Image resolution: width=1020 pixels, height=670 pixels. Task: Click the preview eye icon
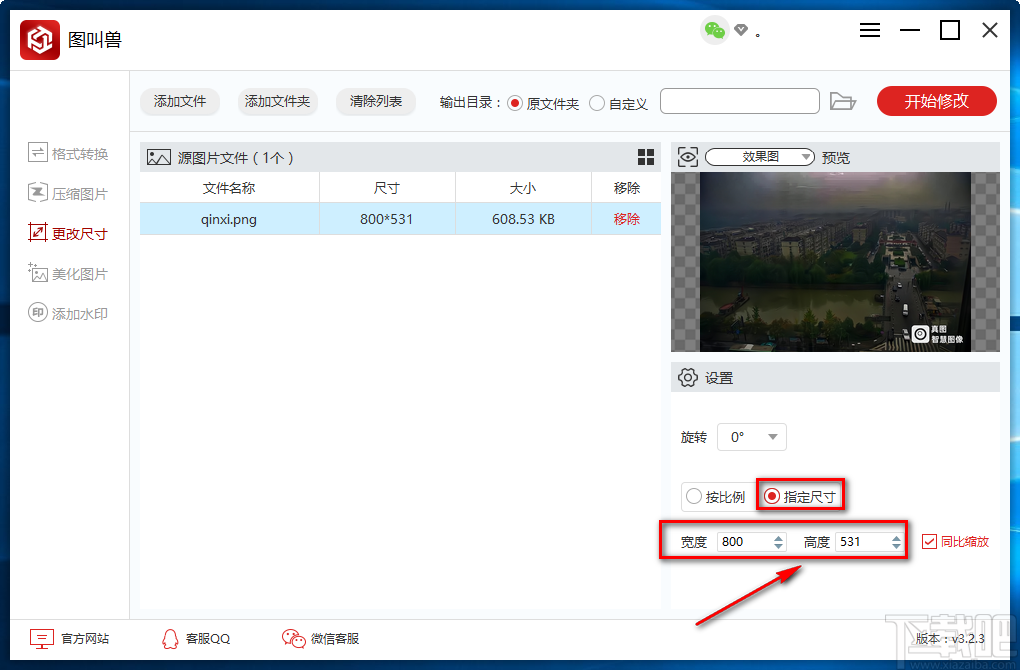(688, 157)
